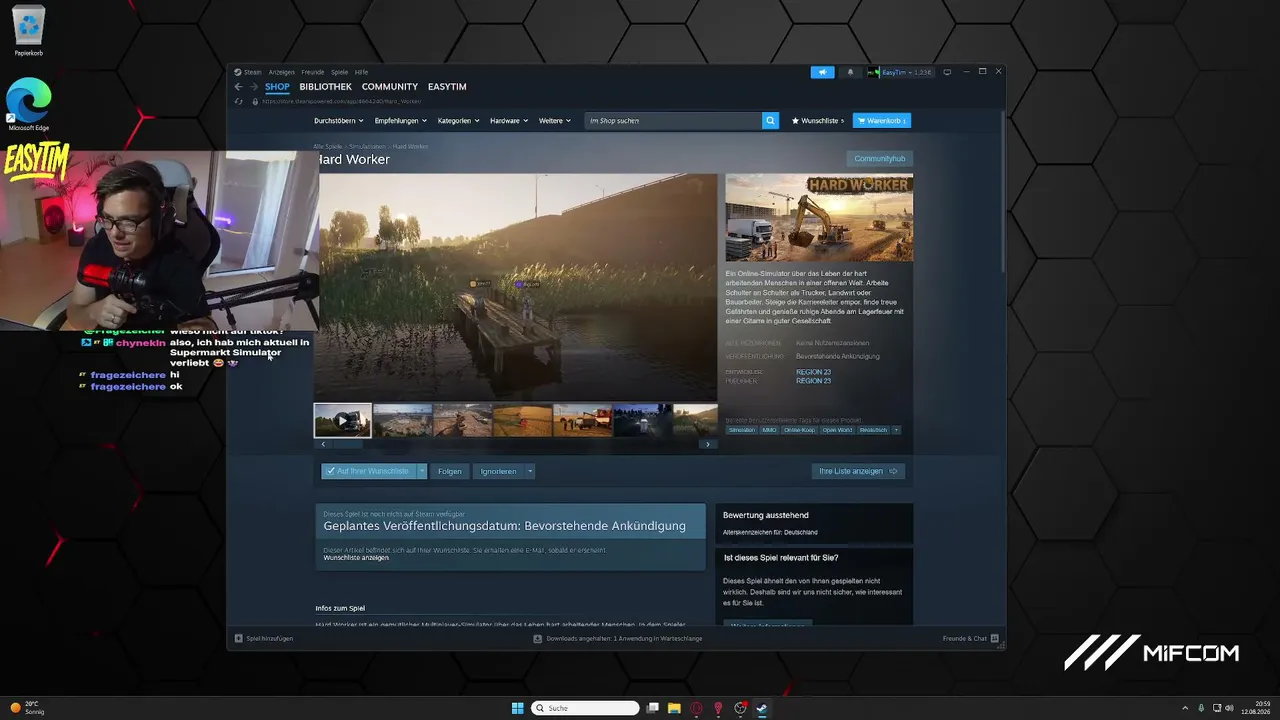Screen dimensions: 1280x720
Task: Click the Open World tag
Action: pos(837,430)
